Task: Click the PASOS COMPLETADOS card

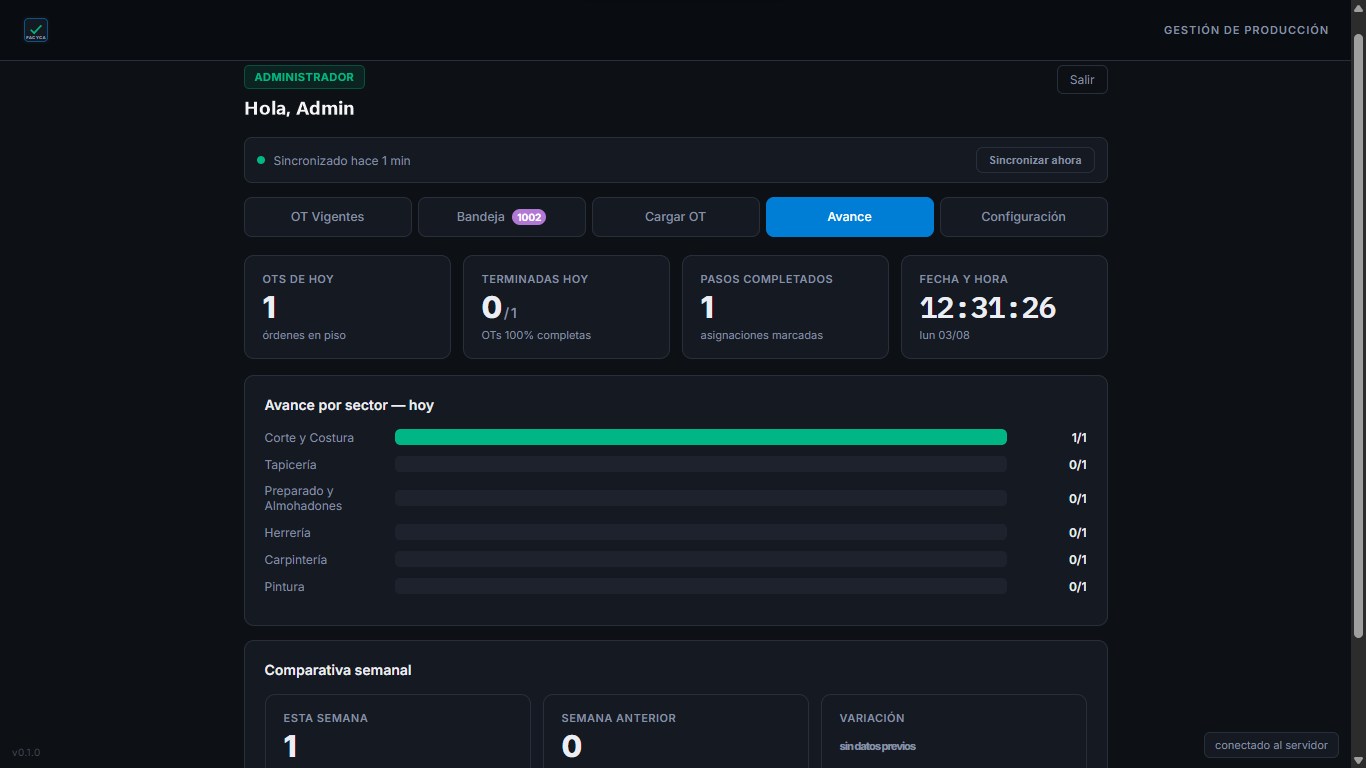Action: tap(785, 307)
